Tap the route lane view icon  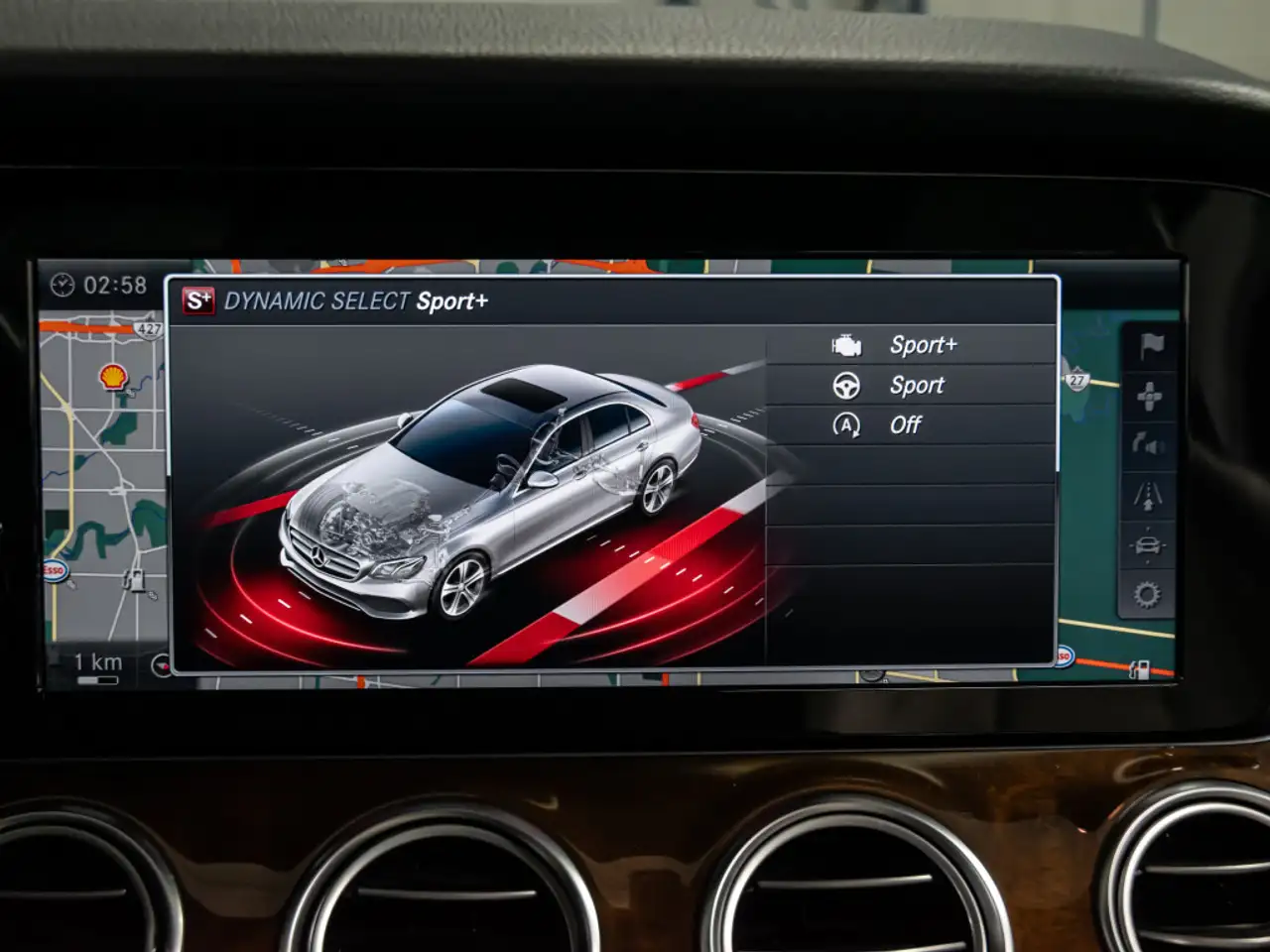click(1148, 495)
